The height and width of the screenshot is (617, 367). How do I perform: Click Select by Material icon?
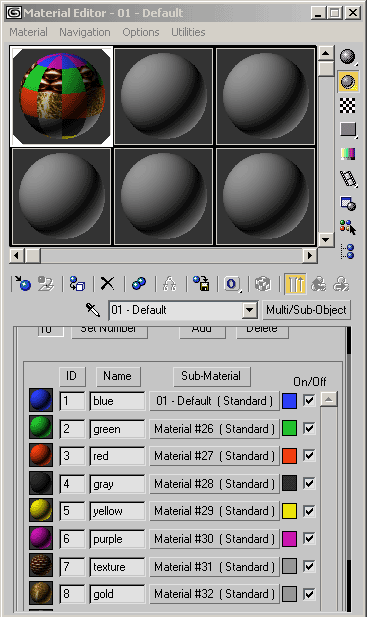tap(348, 227)
